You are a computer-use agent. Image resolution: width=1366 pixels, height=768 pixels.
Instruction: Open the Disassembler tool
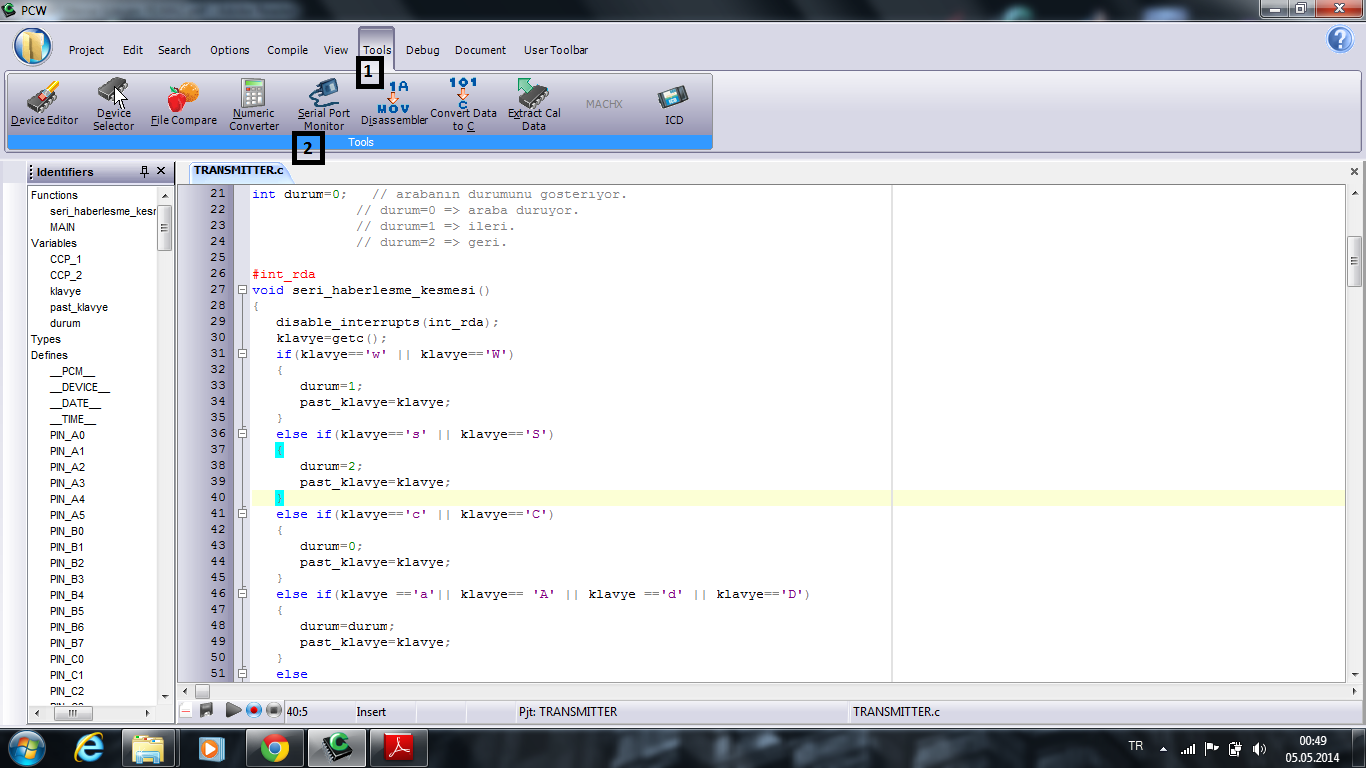pyautogui.click(x=395, y=104)
